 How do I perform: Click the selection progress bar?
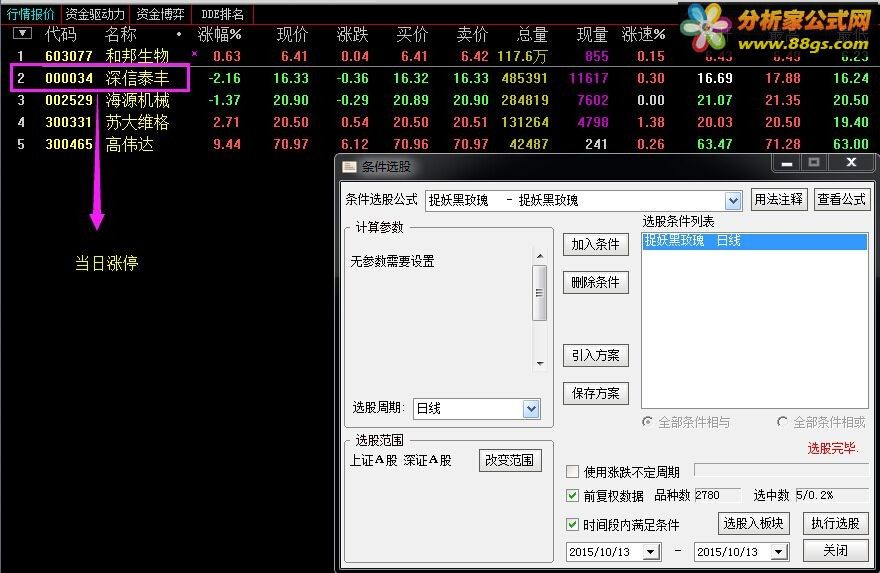coord(781,469)
